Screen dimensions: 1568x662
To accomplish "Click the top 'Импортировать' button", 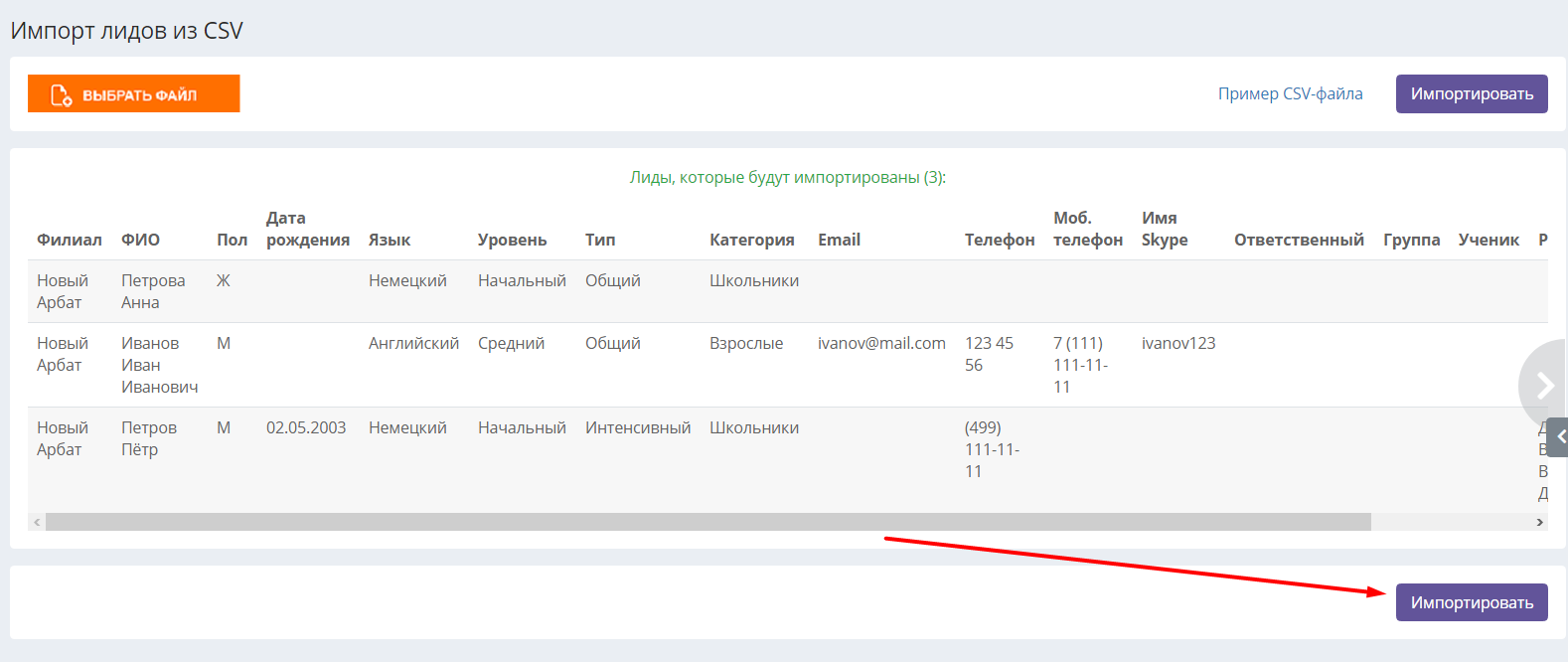I will tap(1472, 93).
